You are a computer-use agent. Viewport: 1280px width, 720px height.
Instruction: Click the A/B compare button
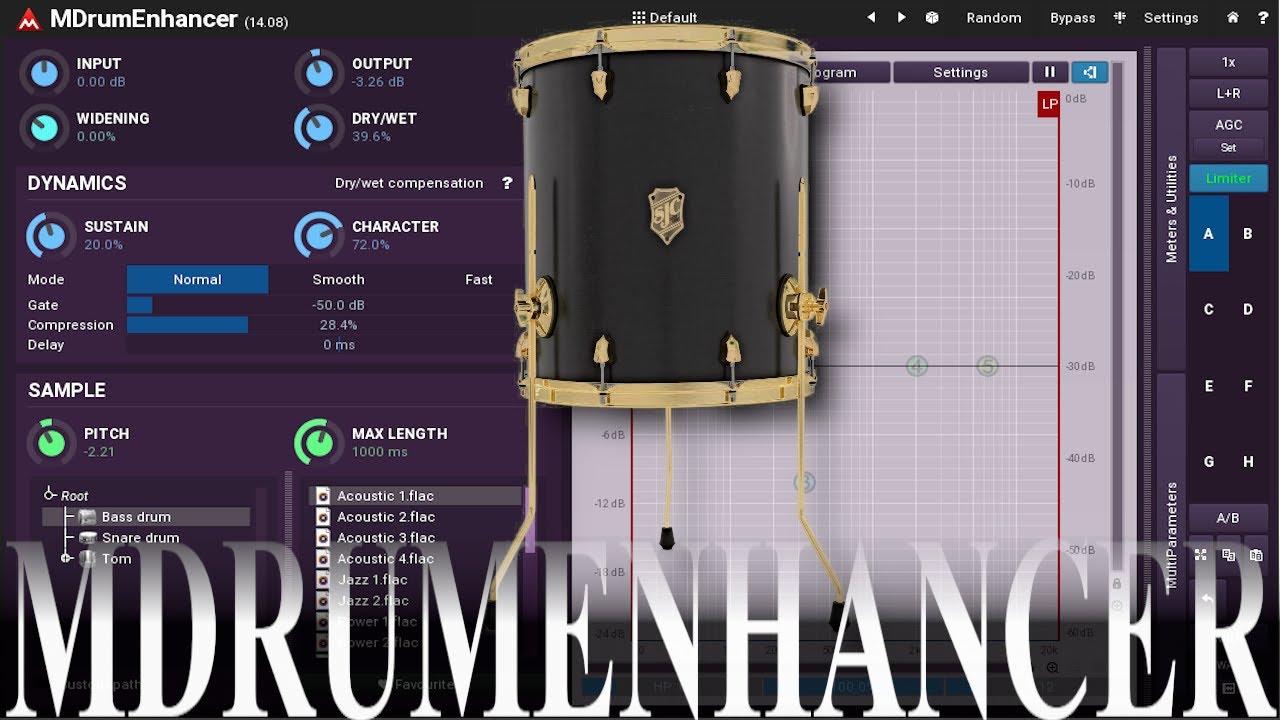[x=1228, y=518]
